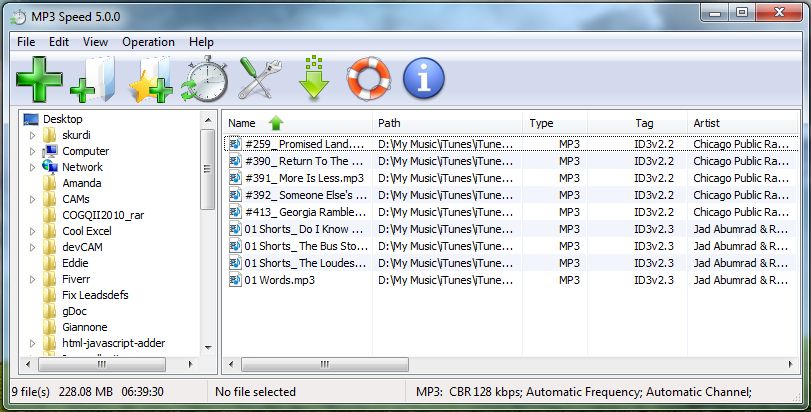The height and width of the screenshot is (412, 811).
Task: Click the stopwatch Change Speed icon
Action: pyautogui.click(x=204, y=79)
